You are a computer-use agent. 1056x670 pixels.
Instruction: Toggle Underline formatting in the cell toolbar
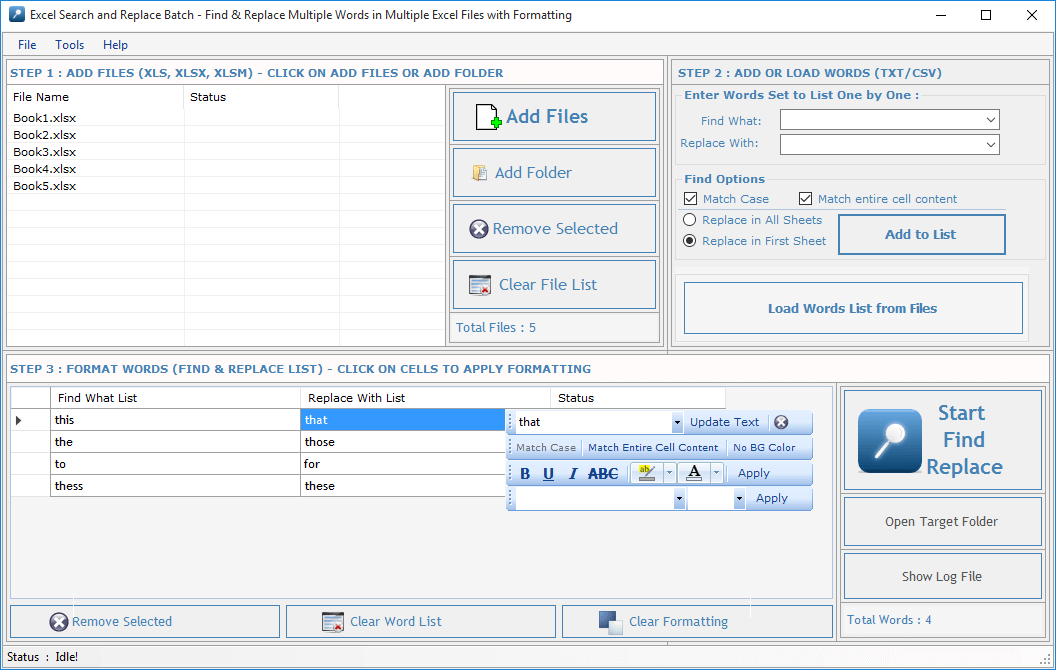point(548,473)
